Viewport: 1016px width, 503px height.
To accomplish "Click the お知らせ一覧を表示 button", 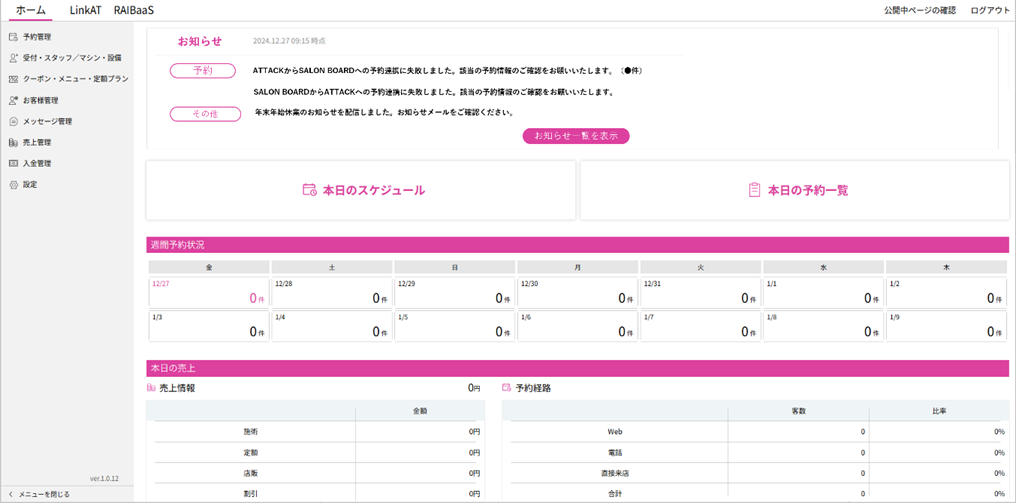I will [576, 136].
